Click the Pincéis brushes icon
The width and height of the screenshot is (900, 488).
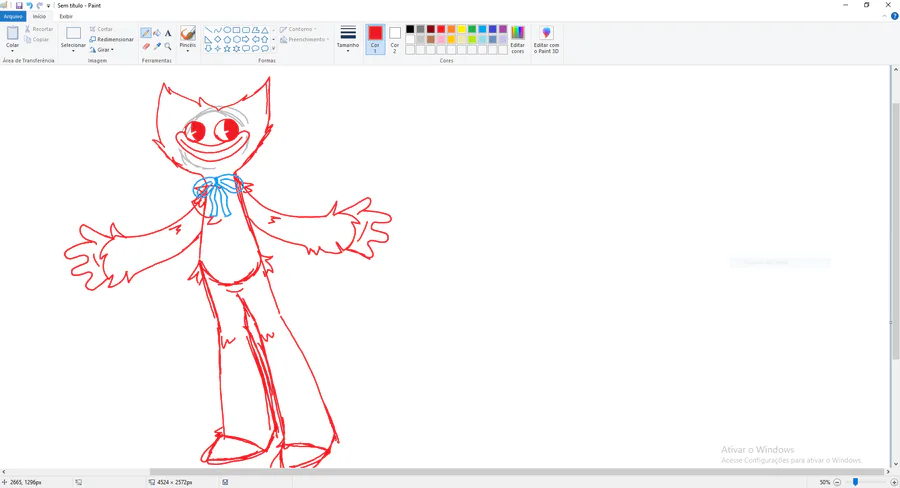coord(188,33)
